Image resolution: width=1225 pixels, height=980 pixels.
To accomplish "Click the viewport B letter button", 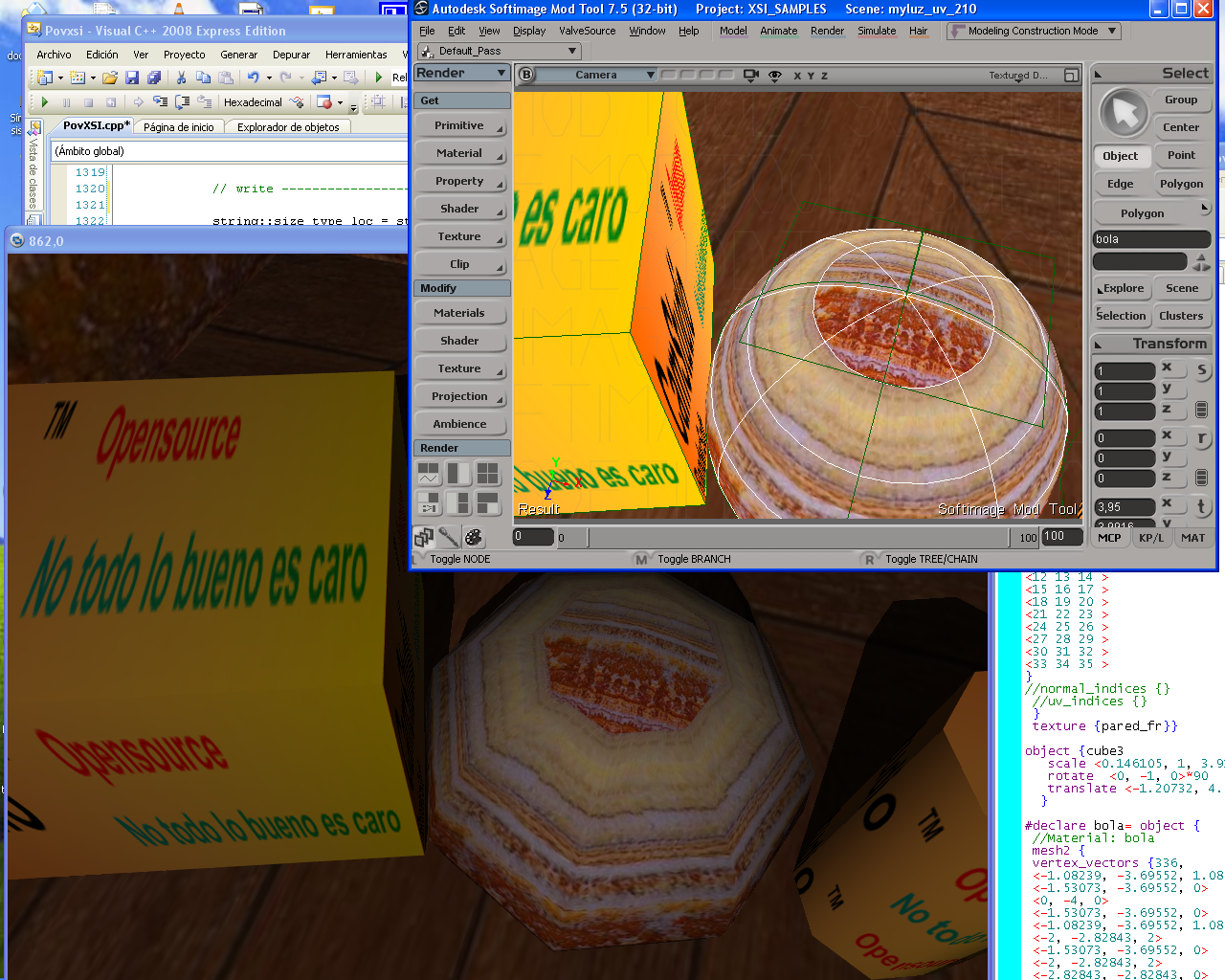I will [525, 75].
